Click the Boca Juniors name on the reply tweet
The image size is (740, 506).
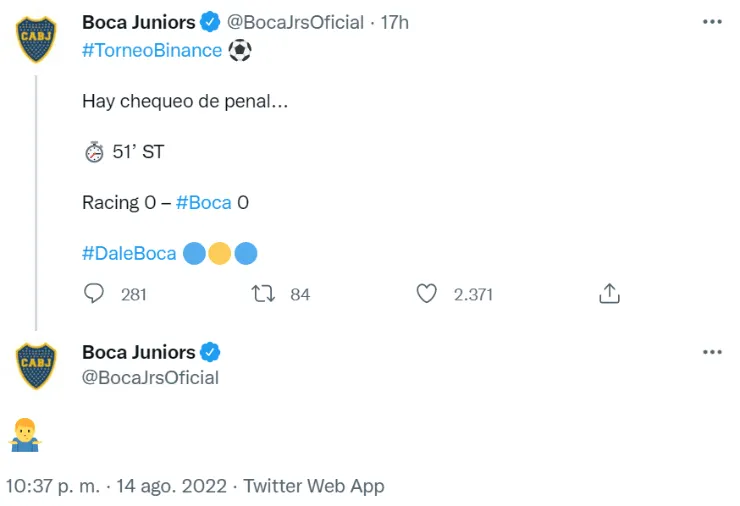click(x=138, y=352)
